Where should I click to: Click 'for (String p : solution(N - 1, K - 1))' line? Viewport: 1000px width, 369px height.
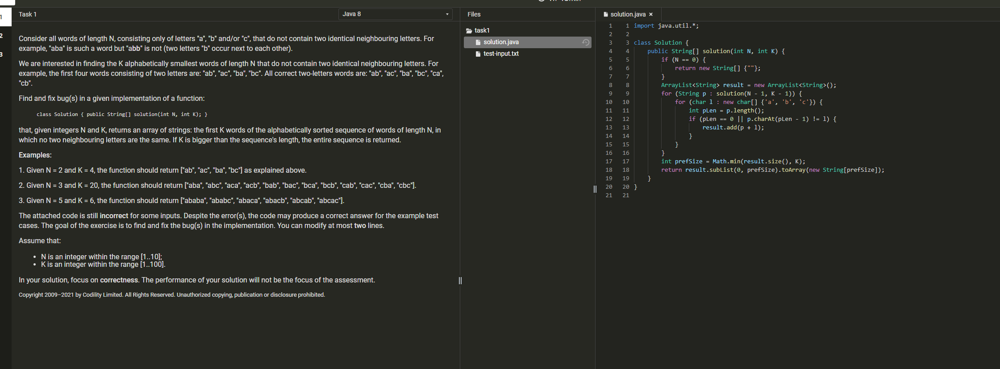[731, 94]
